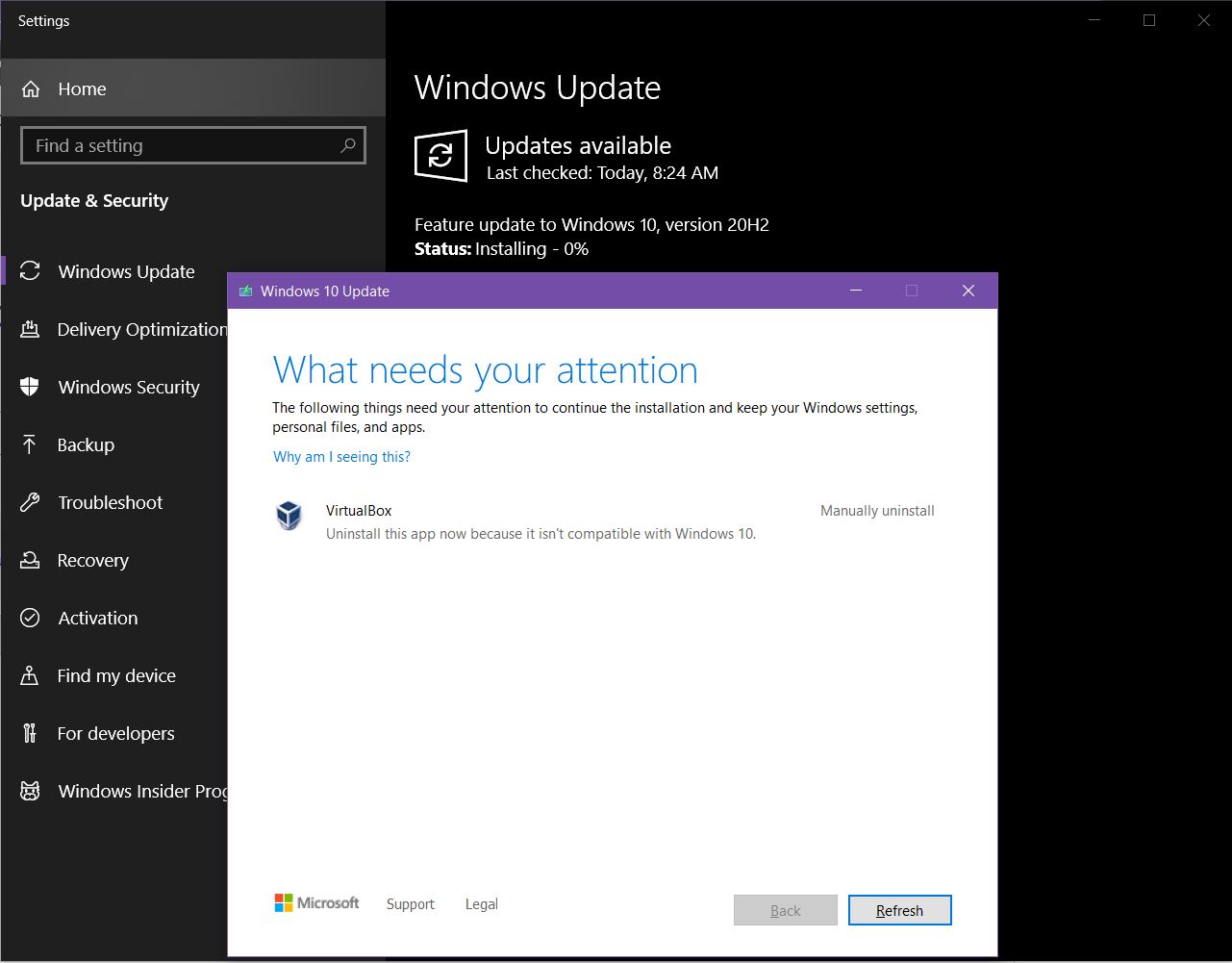Click the disabled Back button
This screenshot has height=963, width=1232.
click(786, 910)
